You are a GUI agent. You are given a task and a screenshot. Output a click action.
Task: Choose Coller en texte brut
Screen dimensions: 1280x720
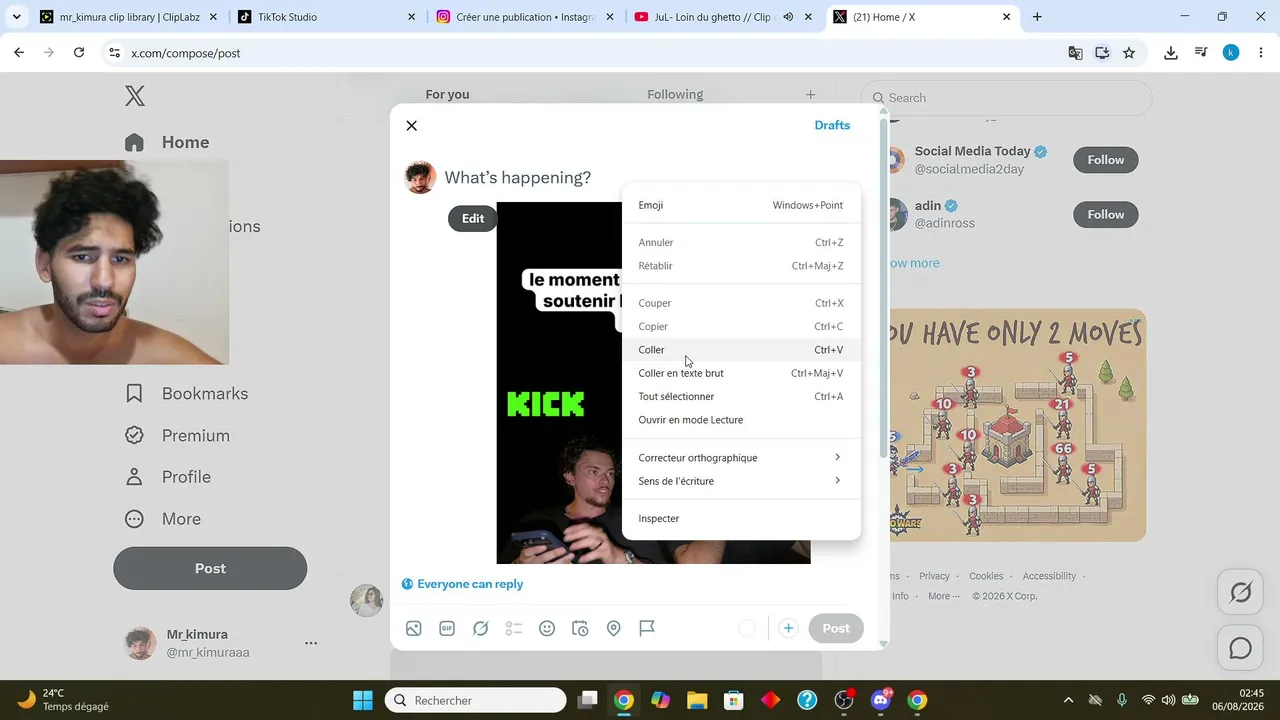tap(741, 373)
